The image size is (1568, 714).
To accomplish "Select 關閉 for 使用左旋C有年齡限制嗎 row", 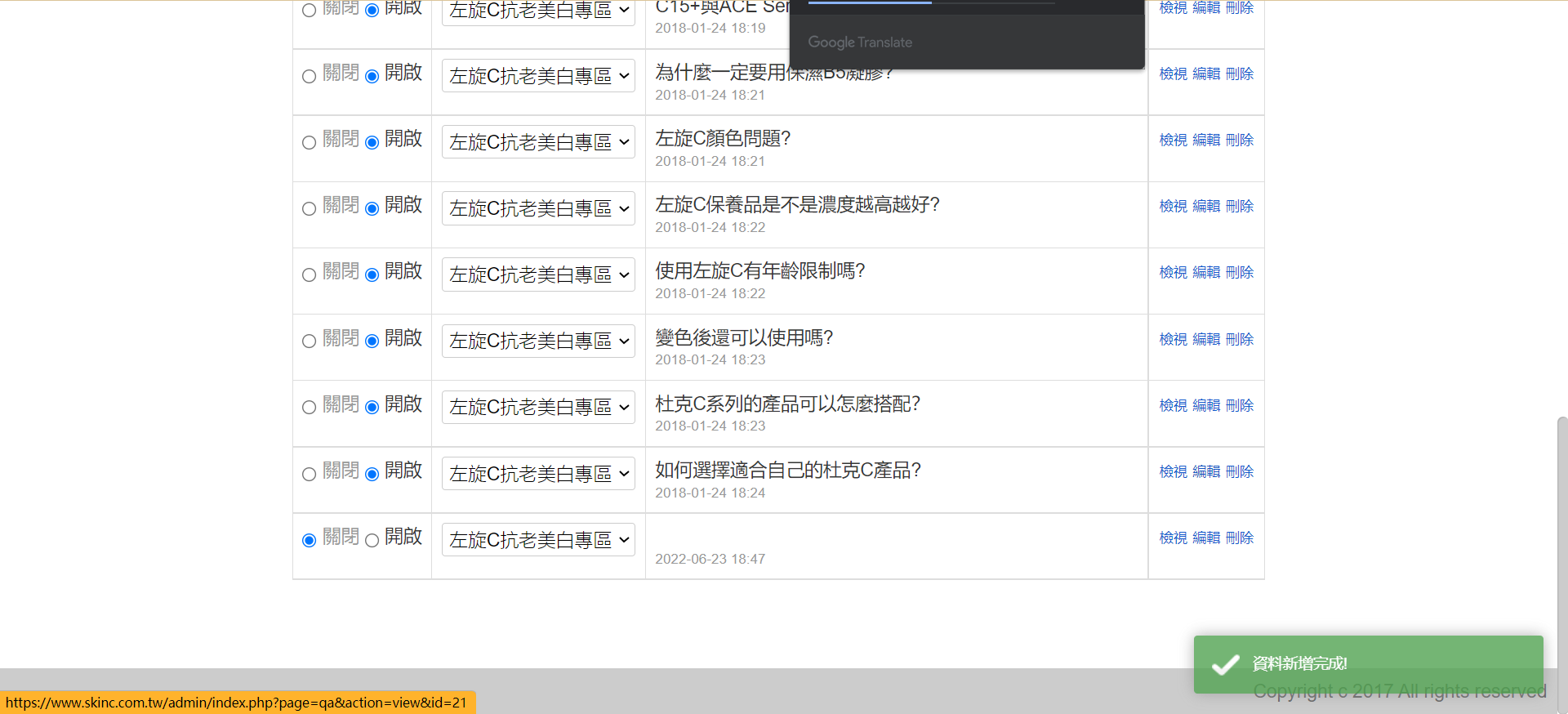I will 309,275.
